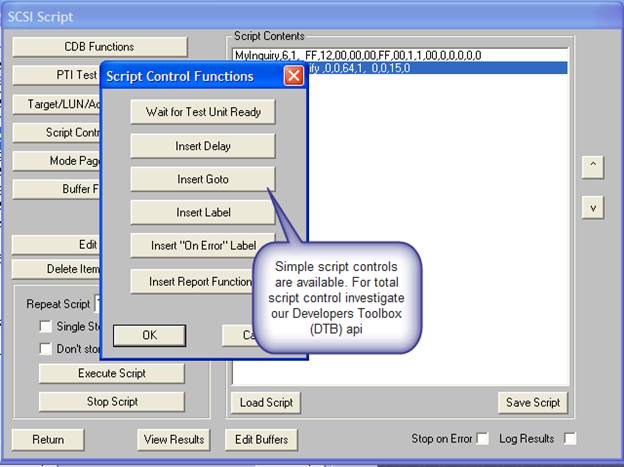Toggle the Don't stop checkbox
Viewport: 624px width, 467px height.
(x=45, y=348)
